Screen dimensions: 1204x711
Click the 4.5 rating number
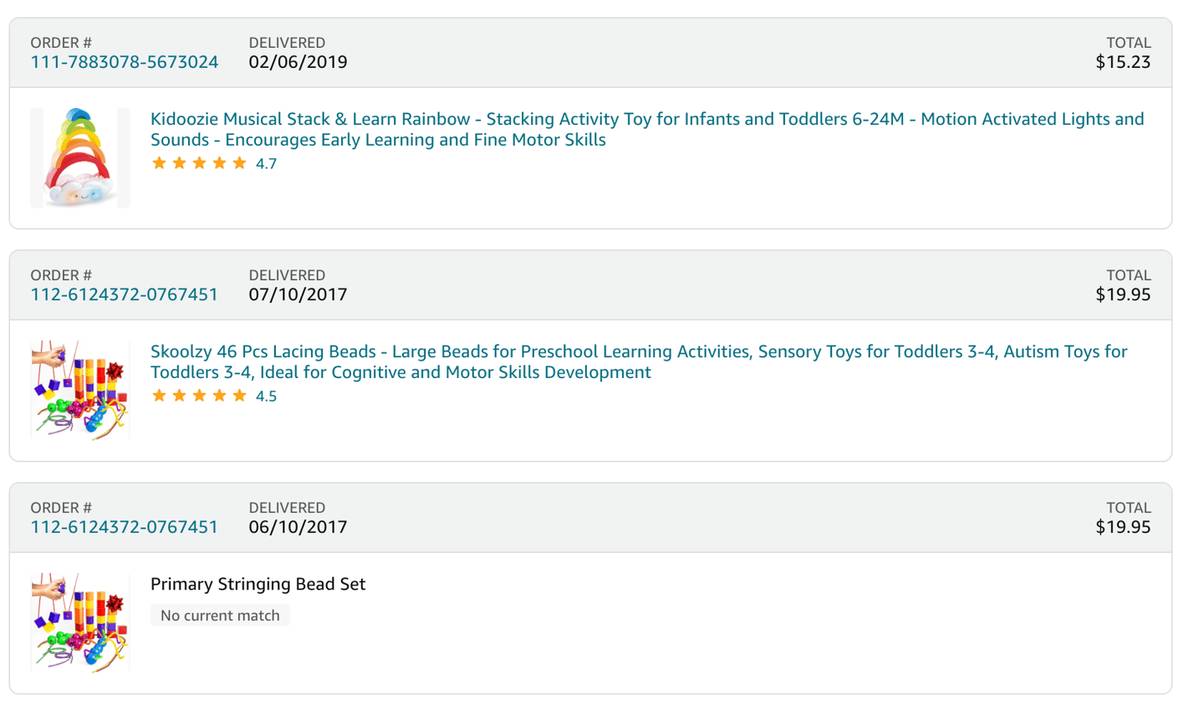pos(266,396)
